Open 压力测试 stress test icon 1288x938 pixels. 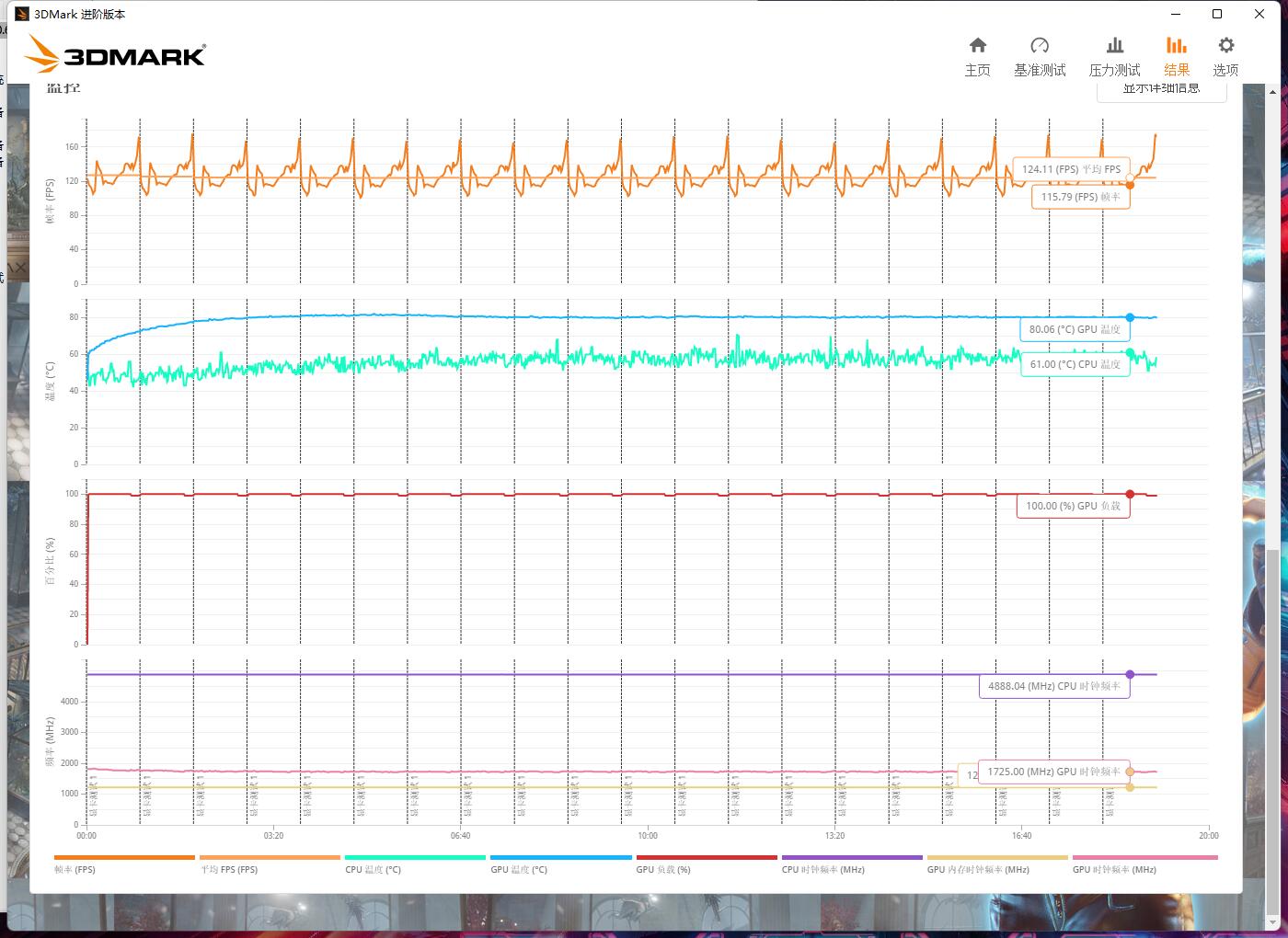(1114, 56)
